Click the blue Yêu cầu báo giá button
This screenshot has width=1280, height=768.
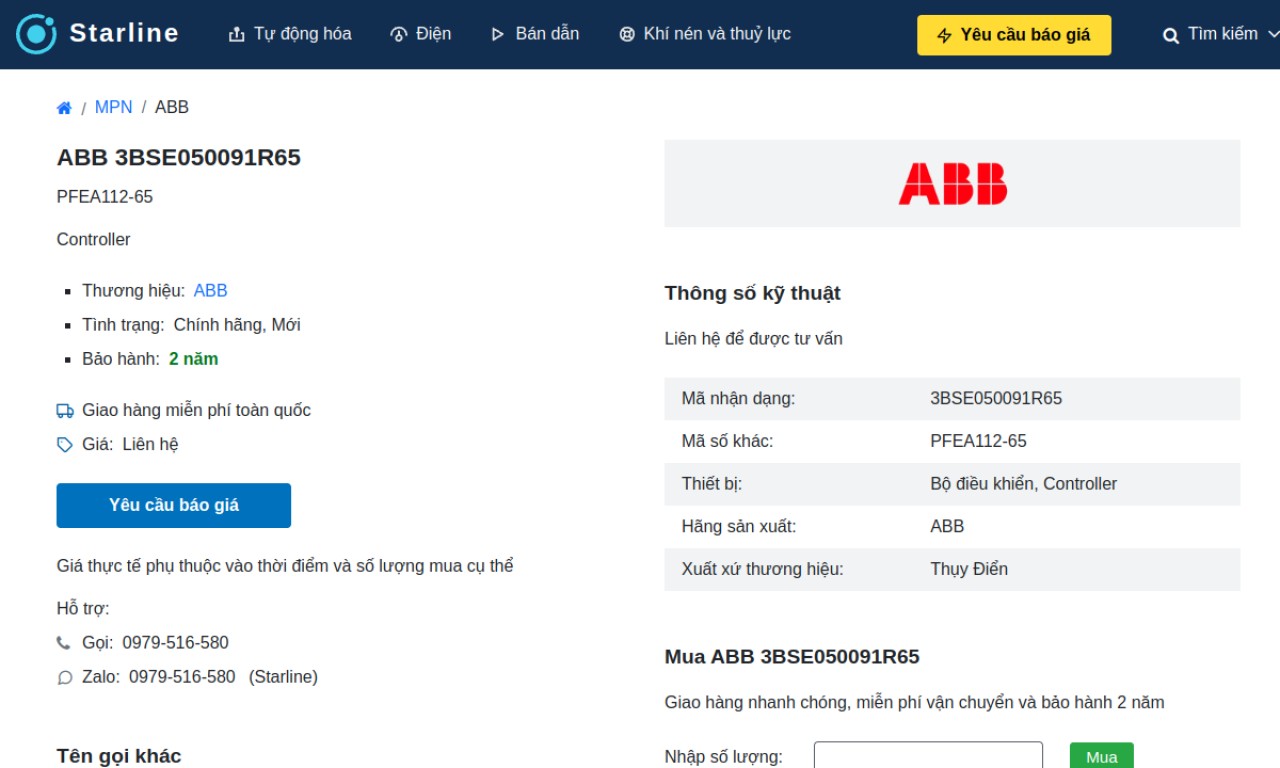(174, 505)
